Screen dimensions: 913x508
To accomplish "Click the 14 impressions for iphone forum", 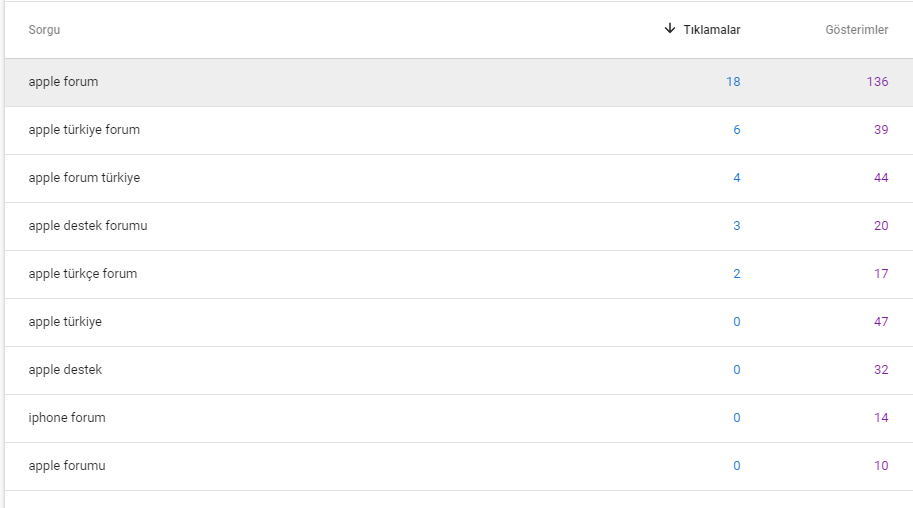I will (x=881, y=418).
